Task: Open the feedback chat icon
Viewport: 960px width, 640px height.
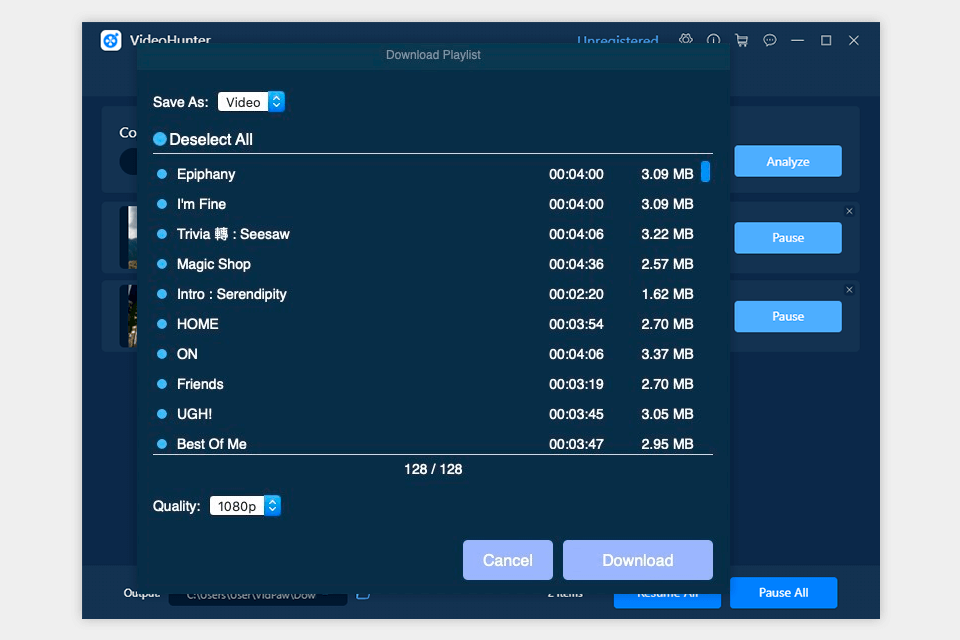Action: coord(769,40)
